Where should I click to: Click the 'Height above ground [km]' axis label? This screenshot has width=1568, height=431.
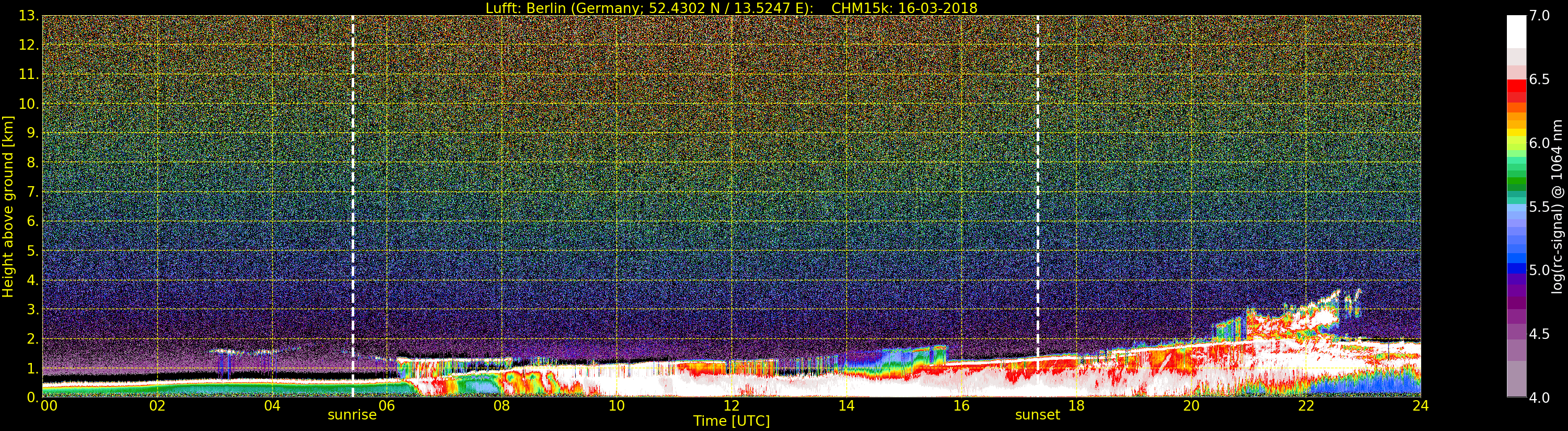[x=8, y=206]
